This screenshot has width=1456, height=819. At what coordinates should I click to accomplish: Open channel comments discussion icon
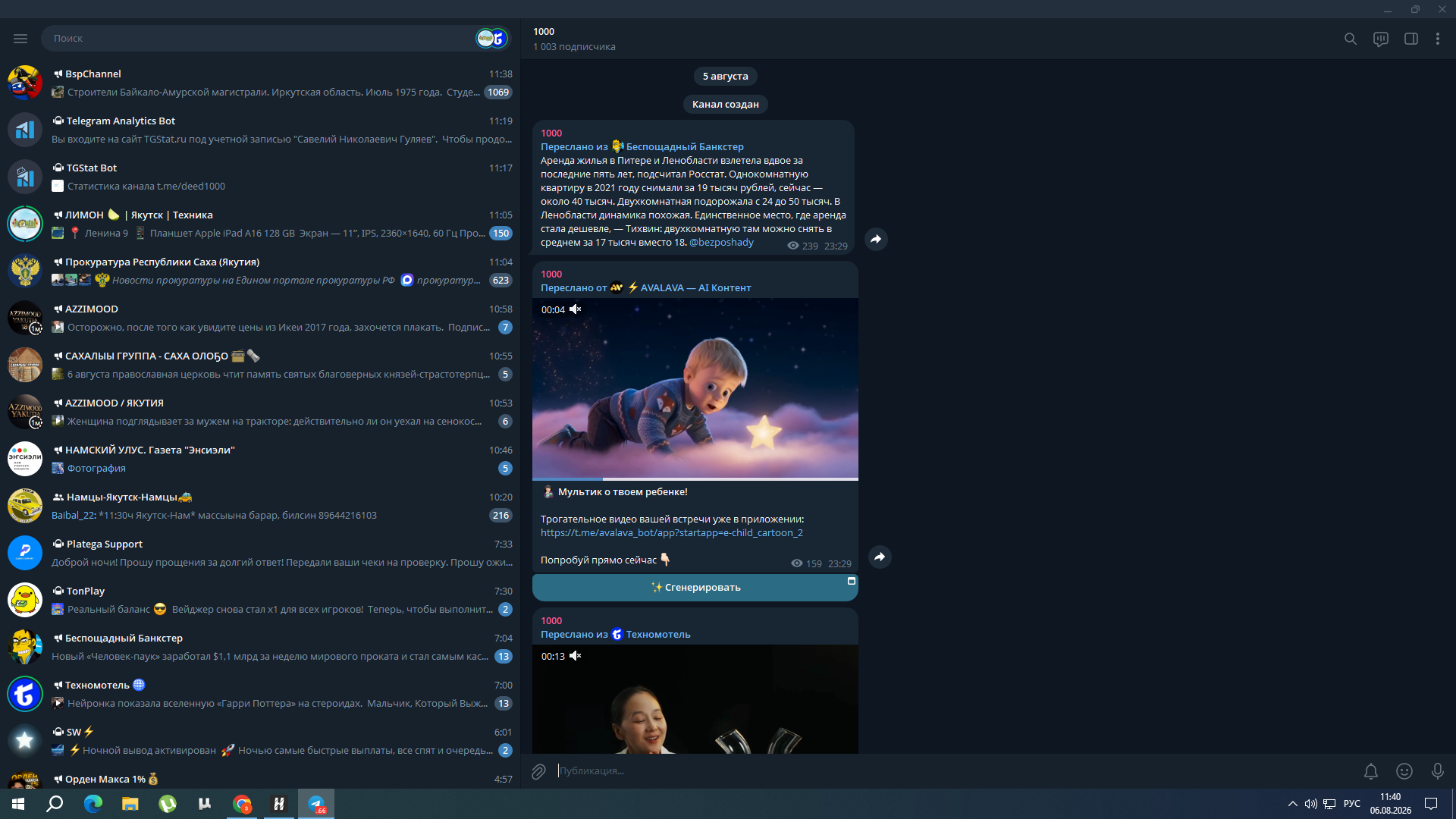(1380, 39)
